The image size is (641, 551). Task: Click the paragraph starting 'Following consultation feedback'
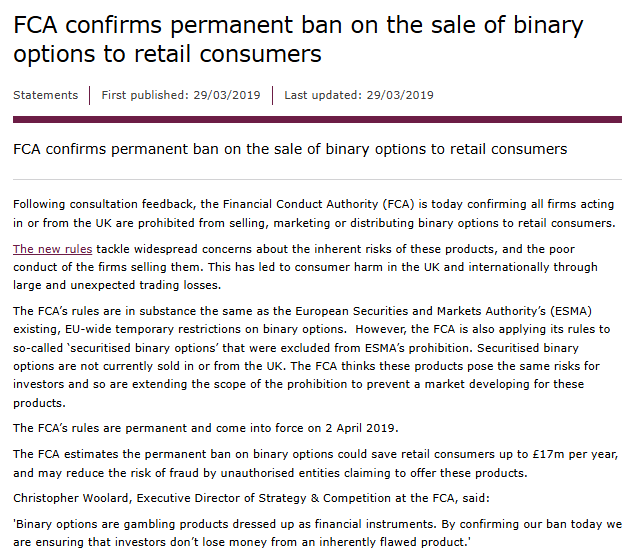click(314, 213)
